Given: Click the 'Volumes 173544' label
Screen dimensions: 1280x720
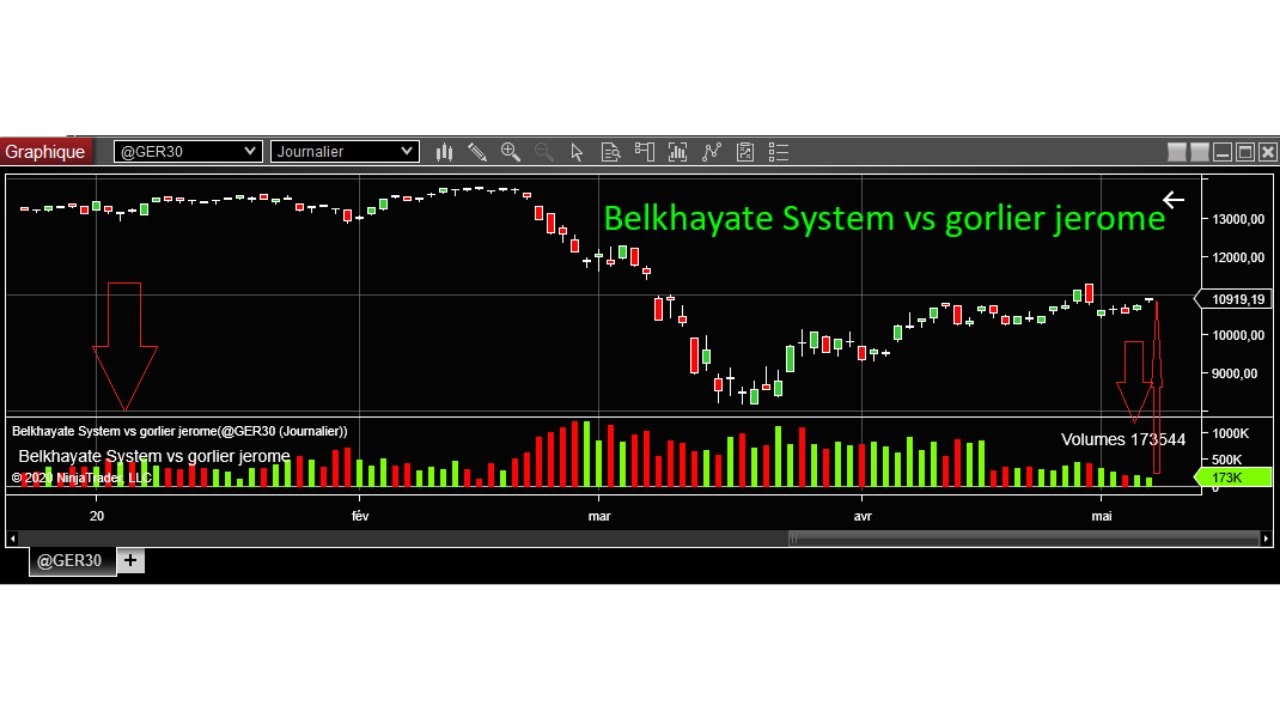Looking at the screenshot, I should point(1123,440).
